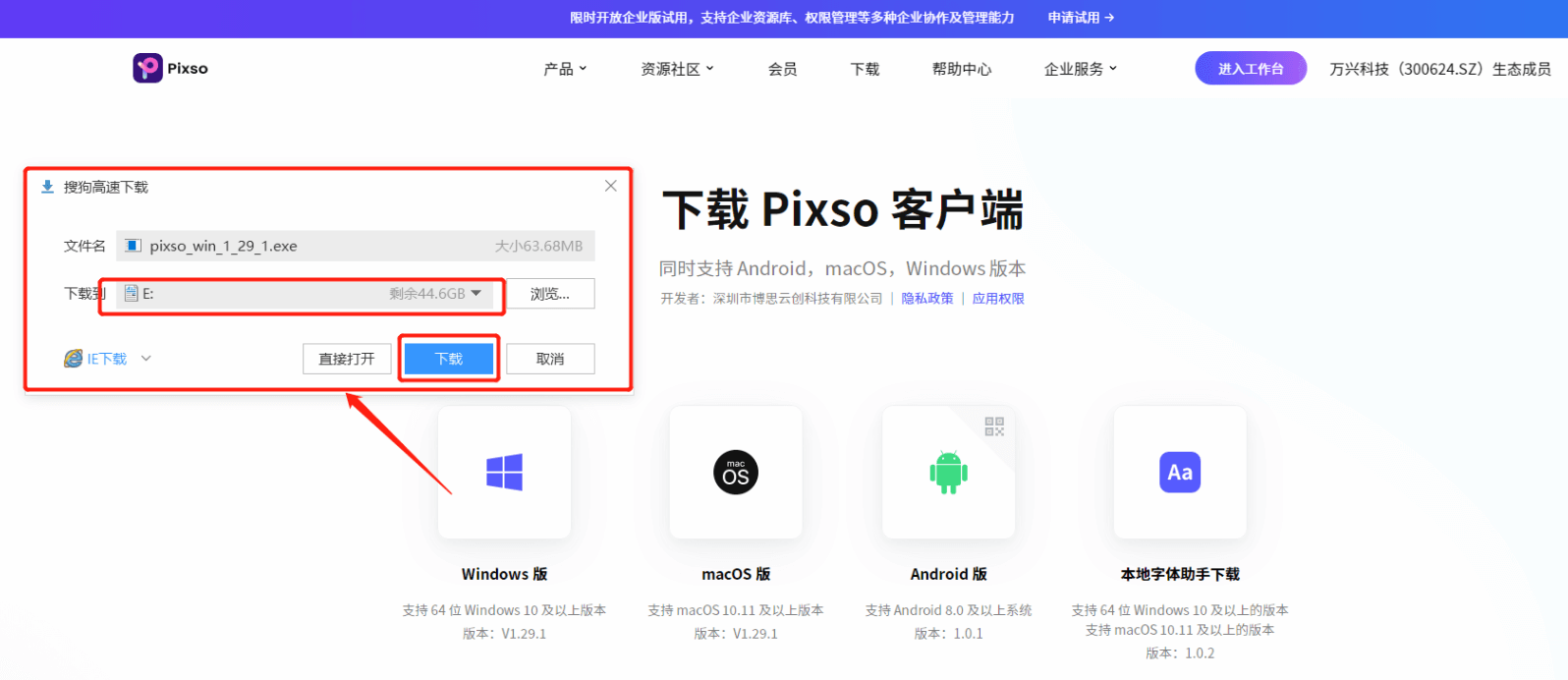Viewport: 1568px width, 680px height.
Task: Click the 取消 cancel button
Action: click(550, 359)
